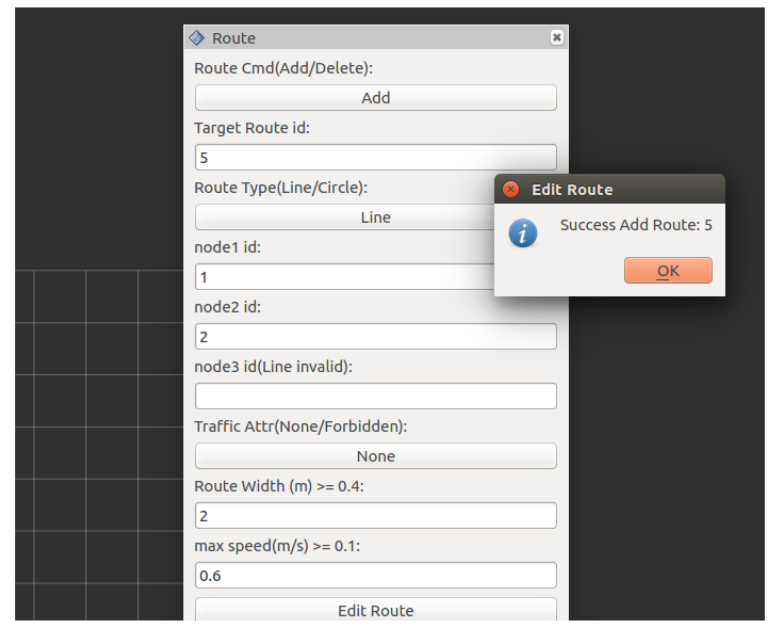Click the Edit Route button at the bottom

point(375,610)
